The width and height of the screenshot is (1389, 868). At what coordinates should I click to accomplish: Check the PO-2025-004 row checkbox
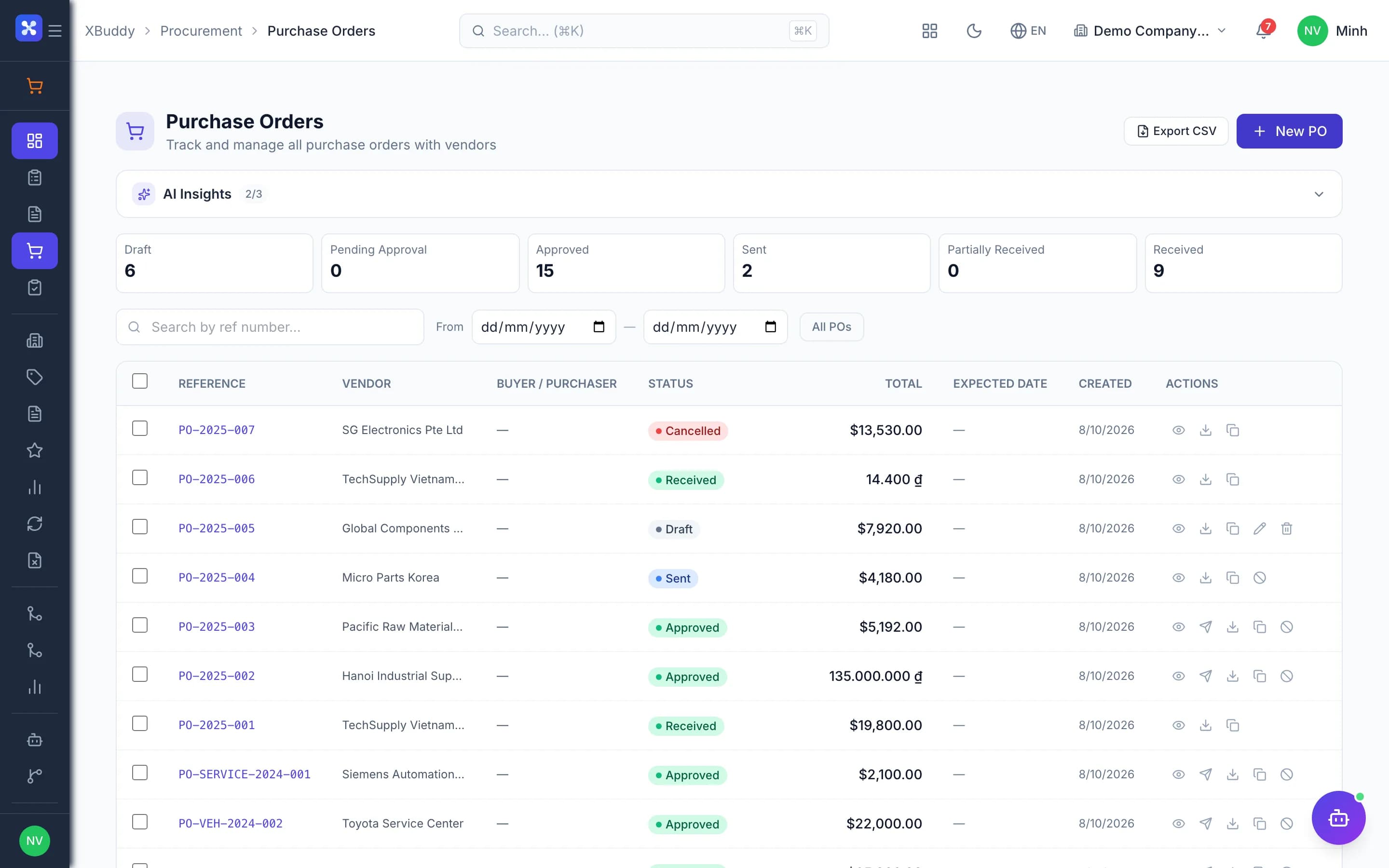point(139,576)
